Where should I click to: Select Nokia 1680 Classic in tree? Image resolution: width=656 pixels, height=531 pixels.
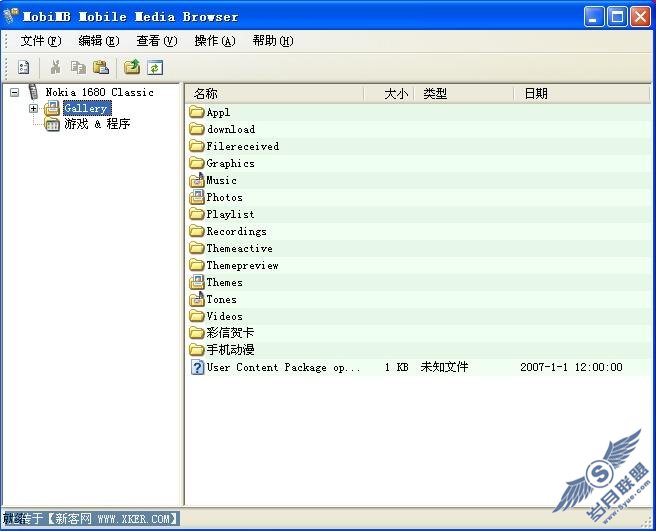pyautogui.click(x=100, y=92)
